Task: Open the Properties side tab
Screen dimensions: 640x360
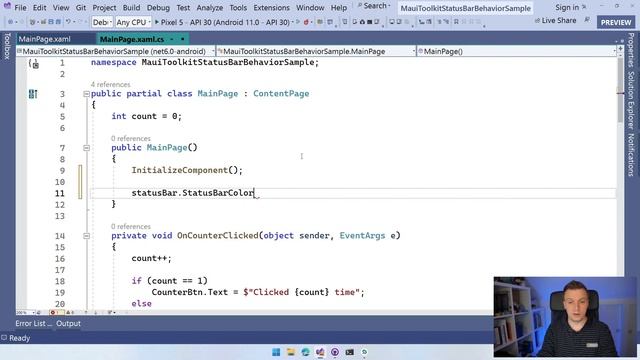Action: (631, 50)
